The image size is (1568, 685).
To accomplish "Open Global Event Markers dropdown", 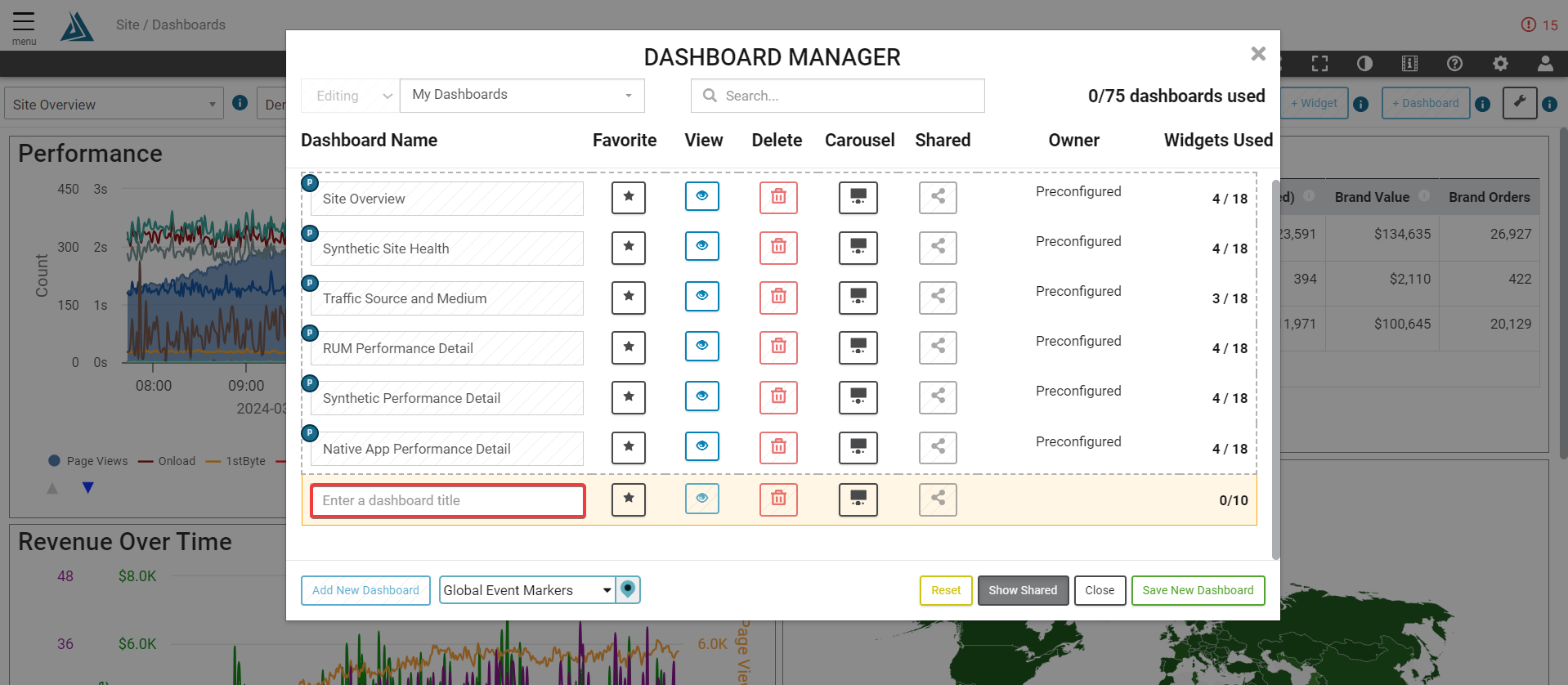I will (527, 589).
